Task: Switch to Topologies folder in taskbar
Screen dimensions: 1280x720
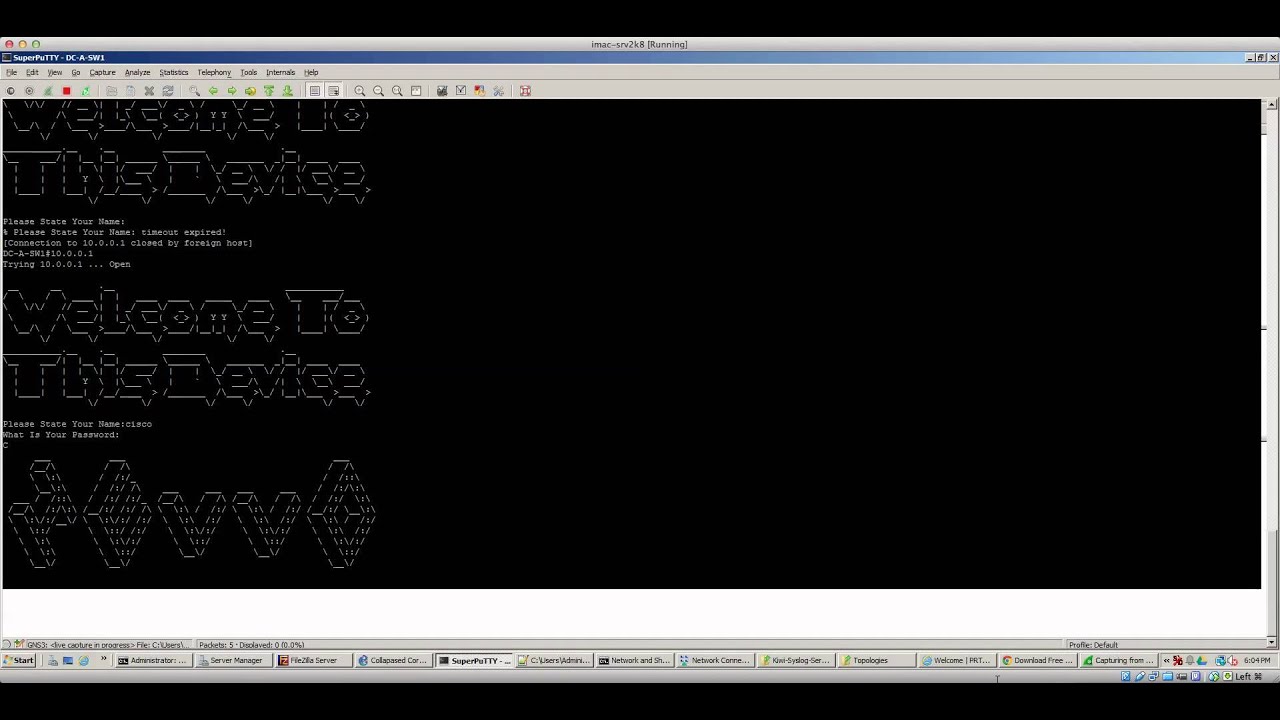Action: 875,660
